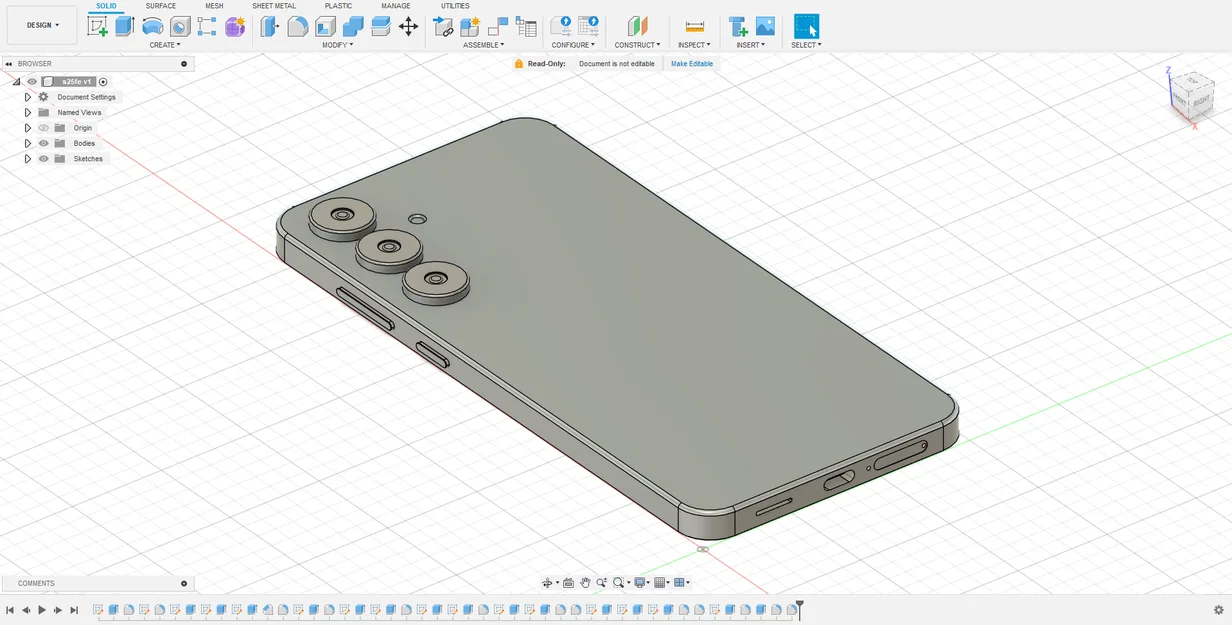Image resolution: width=1232 pixels, height=625 pixels.
Task: Select the Rectangular Pattern tool
Action: pos(207,27)
